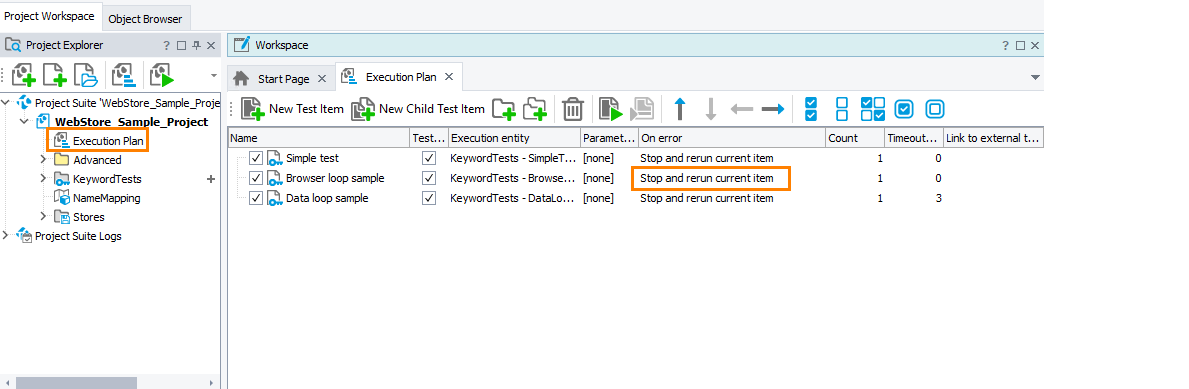Click New Test Item button
This screenshot has width=1189, height=389.
[292, 109]
